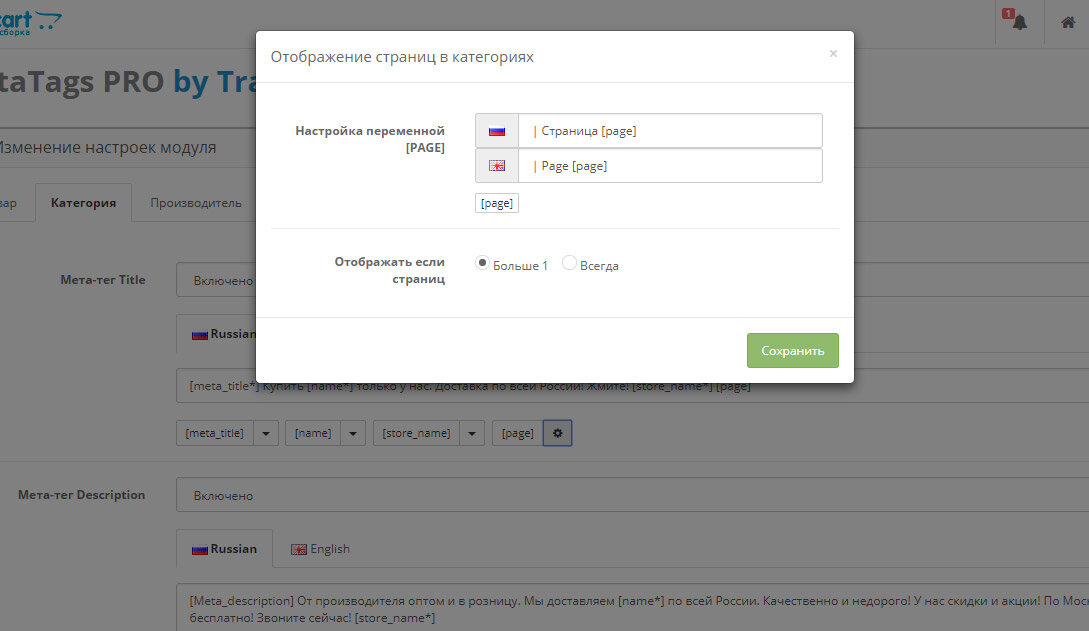The width and height of the screenshot is (1089, 631).
Task: Click the notification bell icon
Action: tap(1019, 22)
